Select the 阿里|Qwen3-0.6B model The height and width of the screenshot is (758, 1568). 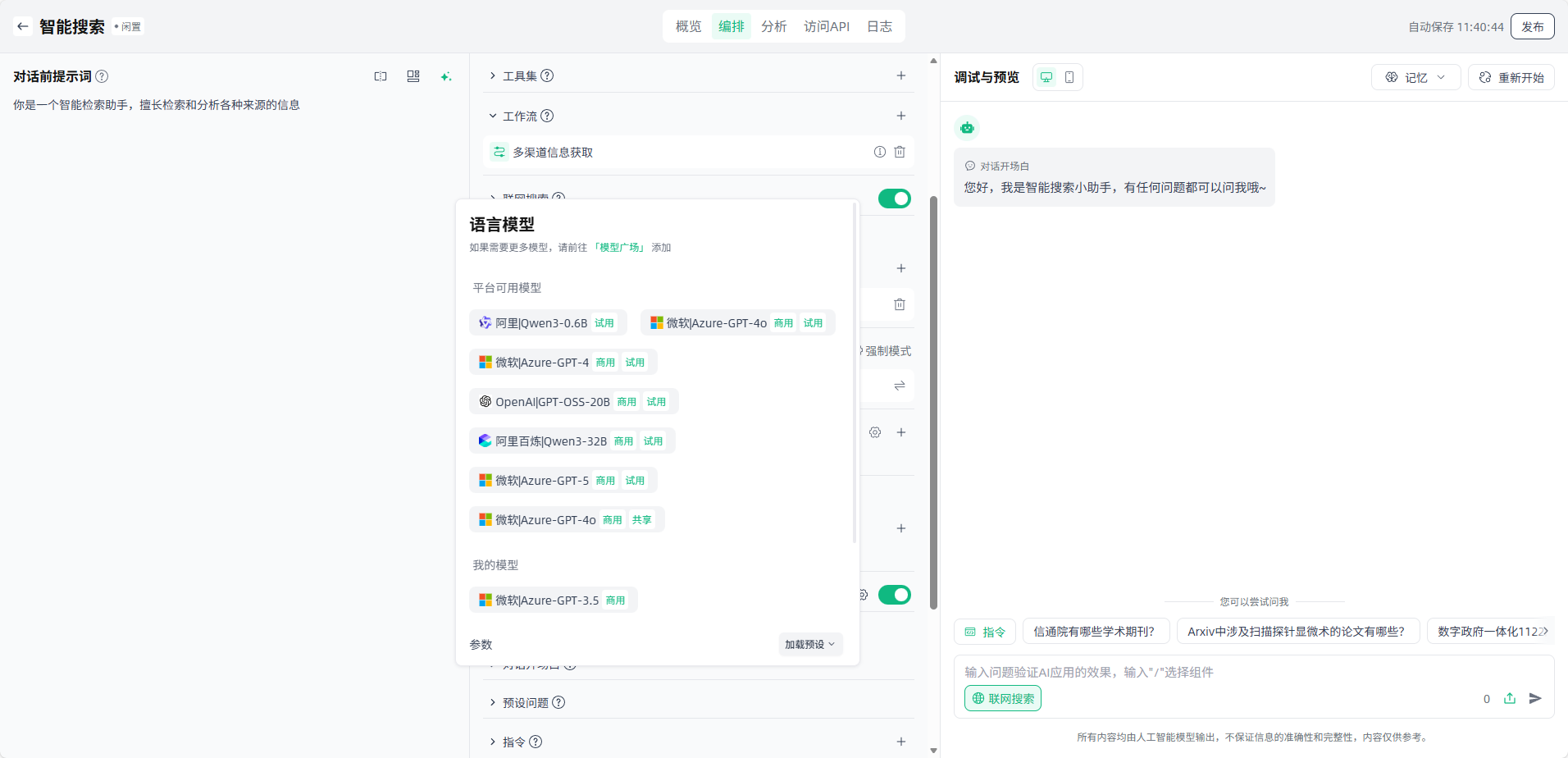[x=542, y=322]
